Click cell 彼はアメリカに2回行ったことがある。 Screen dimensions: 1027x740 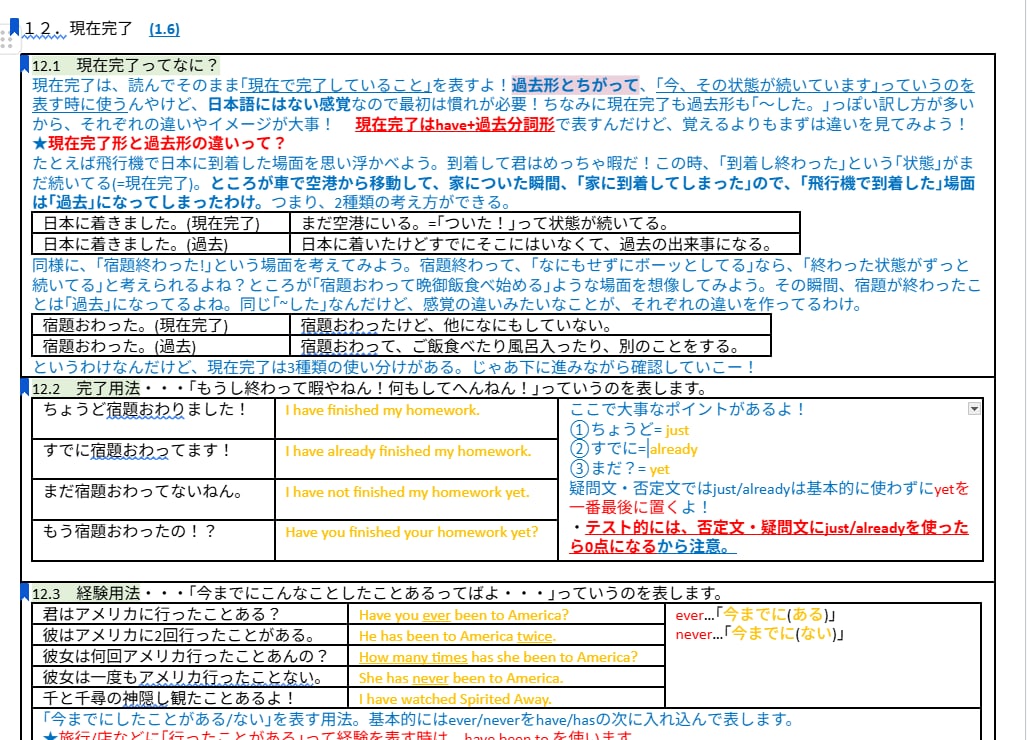tap(190, 635)
